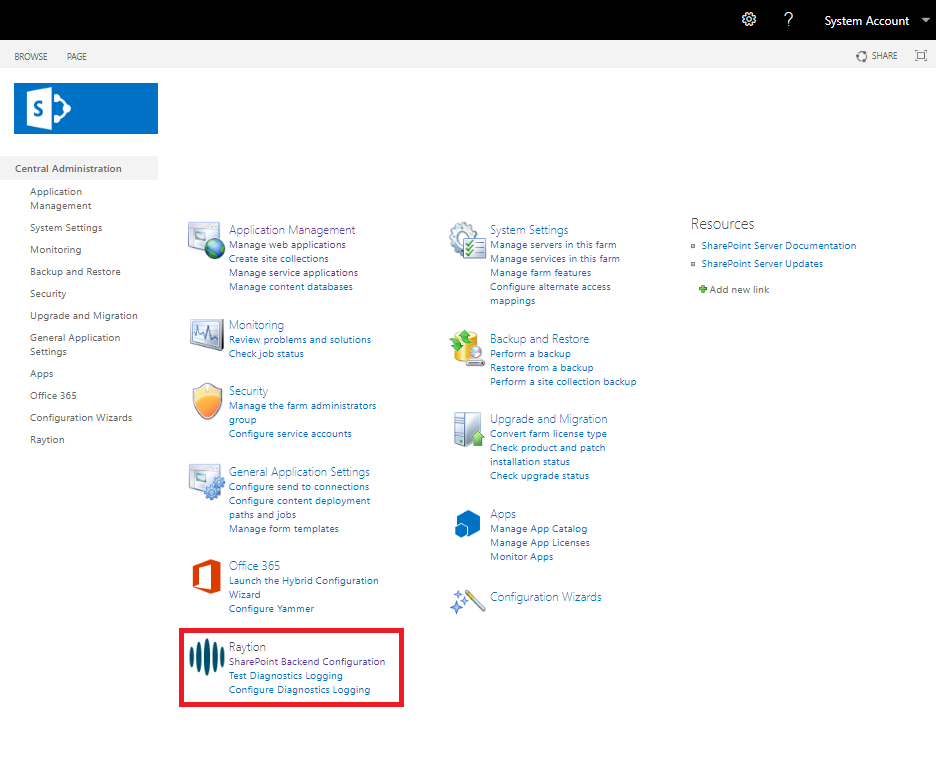This screenshot has height=759, width=936.
Task: Open the settings gear menu
Action: coord(748,20)
